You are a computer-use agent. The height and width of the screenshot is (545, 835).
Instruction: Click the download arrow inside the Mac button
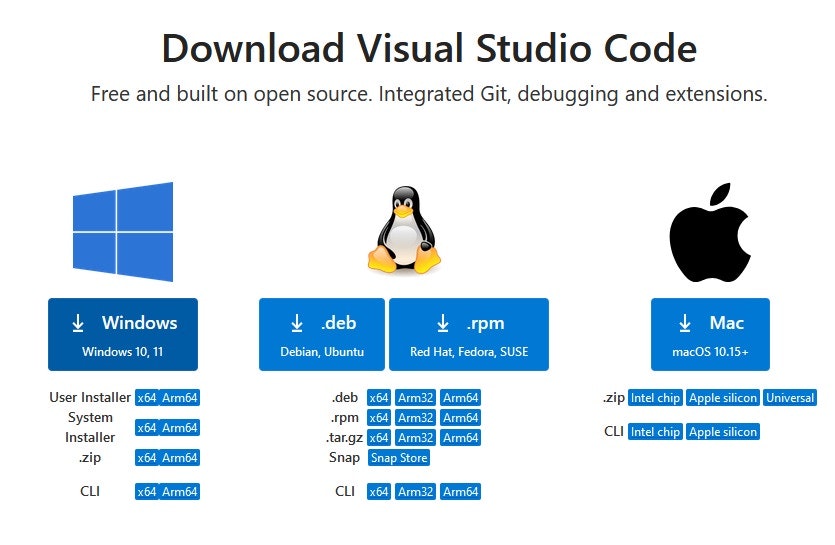click(x=685, y=323)
